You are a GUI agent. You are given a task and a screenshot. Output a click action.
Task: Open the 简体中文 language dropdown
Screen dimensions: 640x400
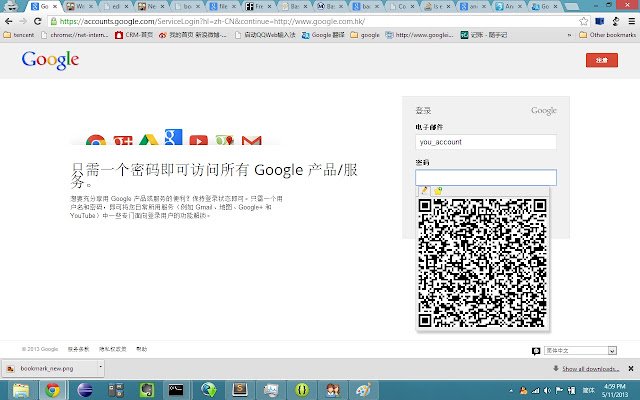pos(580,350)
